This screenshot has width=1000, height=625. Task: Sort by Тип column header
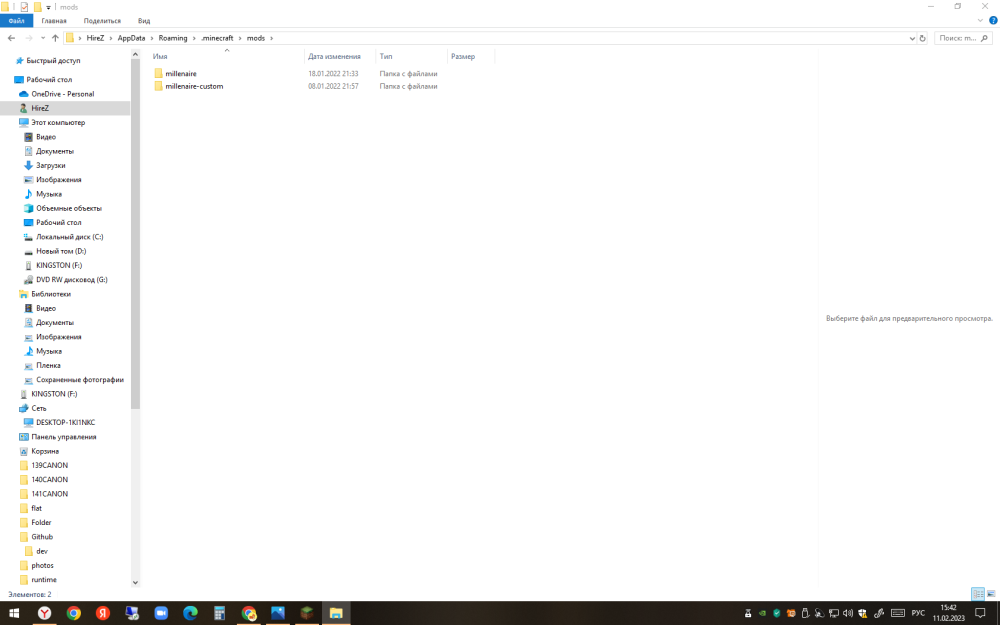tap(386, 57)
